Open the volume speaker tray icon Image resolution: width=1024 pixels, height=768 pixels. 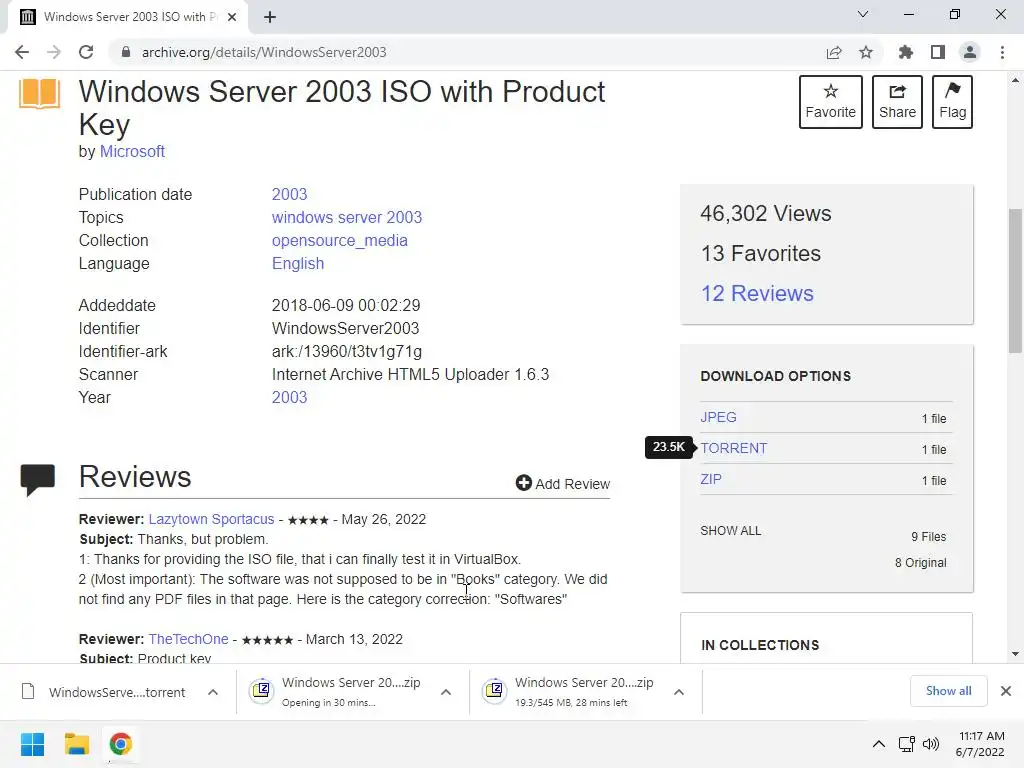(x=931, y=744)
